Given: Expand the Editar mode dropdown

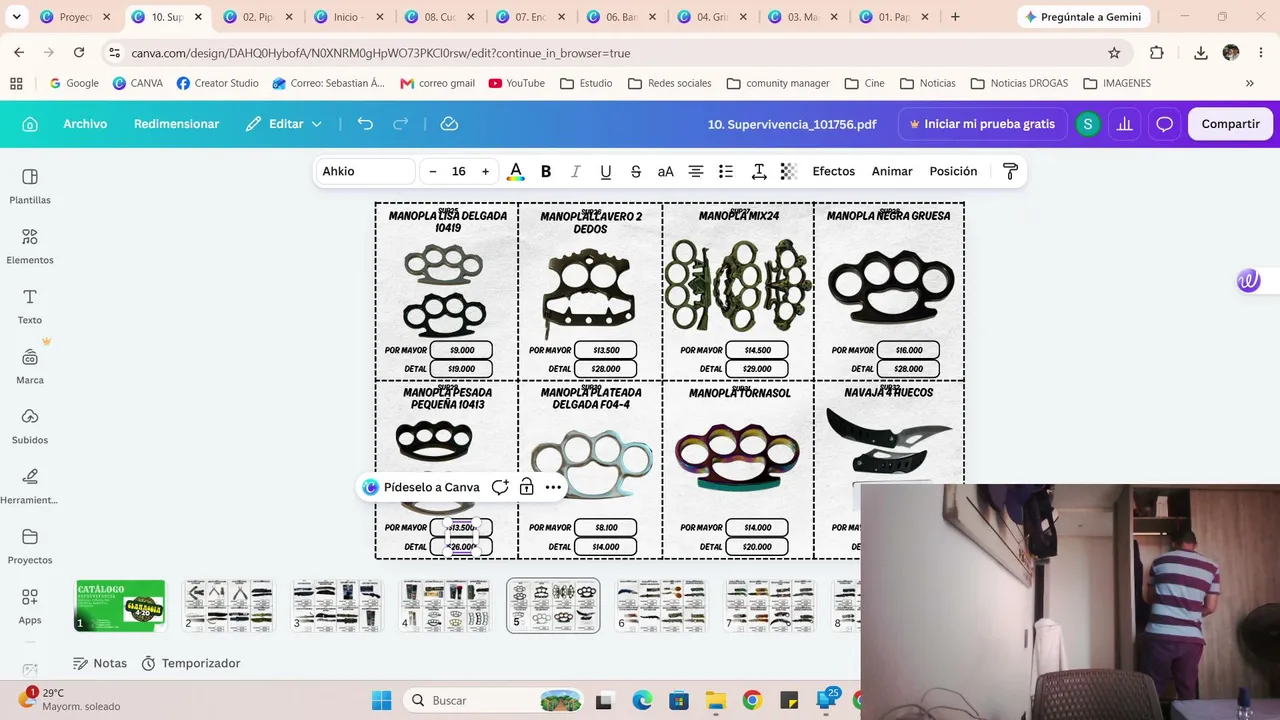Looking at the screenshot, I should tap(284, 124).
